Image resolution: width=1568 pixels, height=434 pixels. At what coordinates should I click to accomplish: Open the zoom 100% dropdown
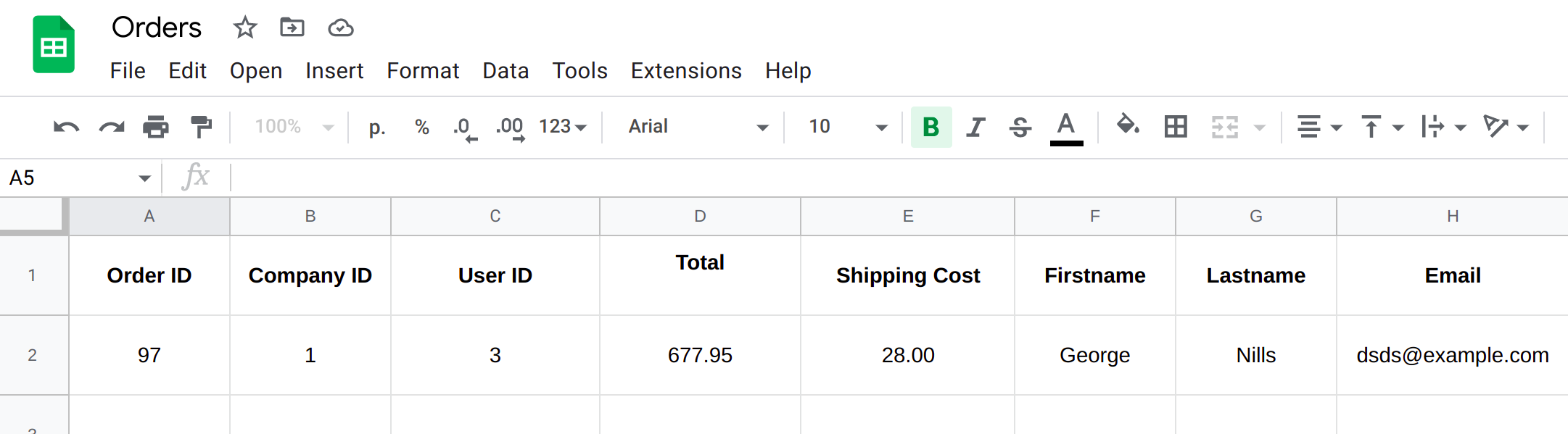click(294, 127)
